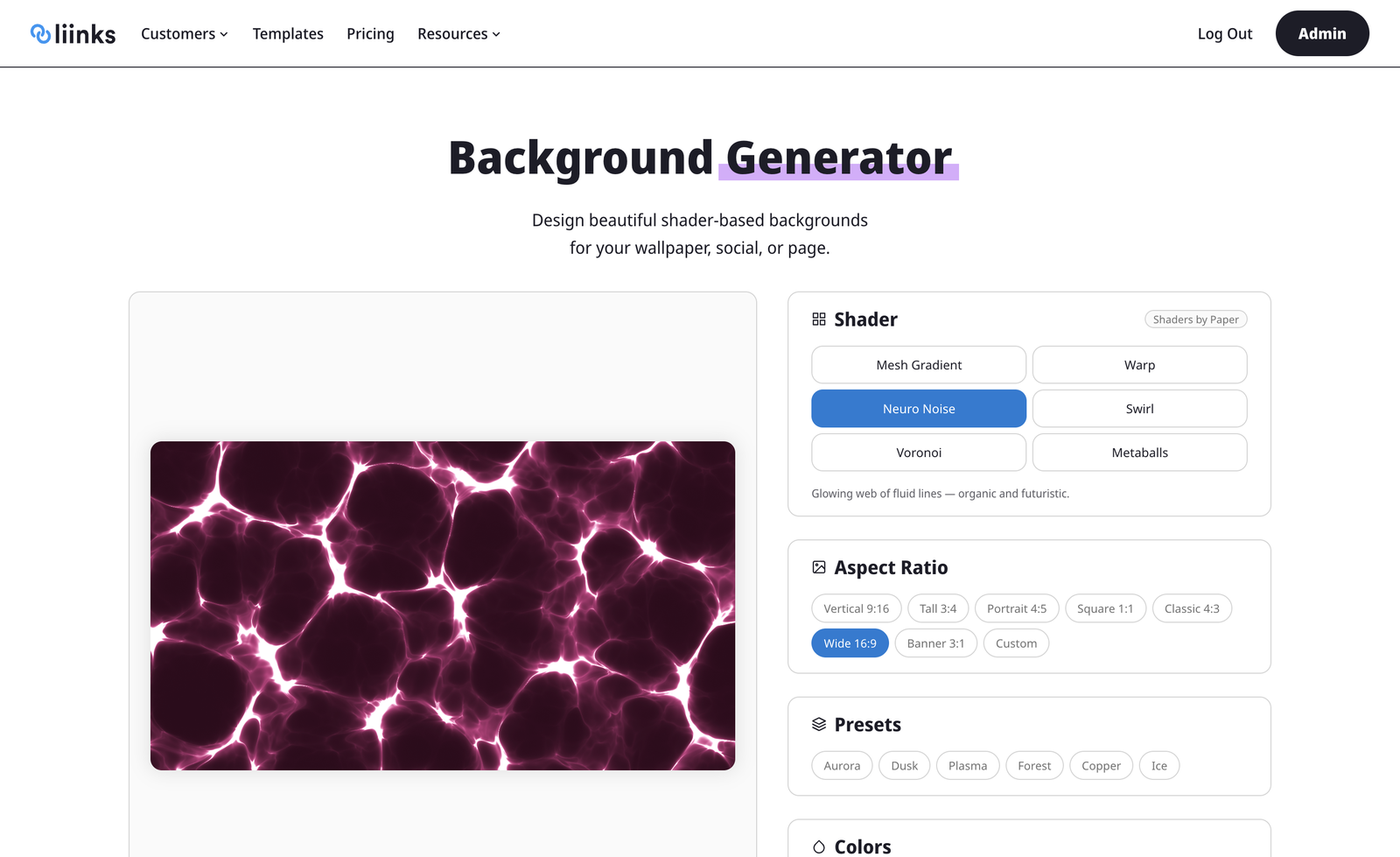Open the Custom aspect ratio option
The height and width of the screenshot is (857, 1400).
pos(1016,643)
